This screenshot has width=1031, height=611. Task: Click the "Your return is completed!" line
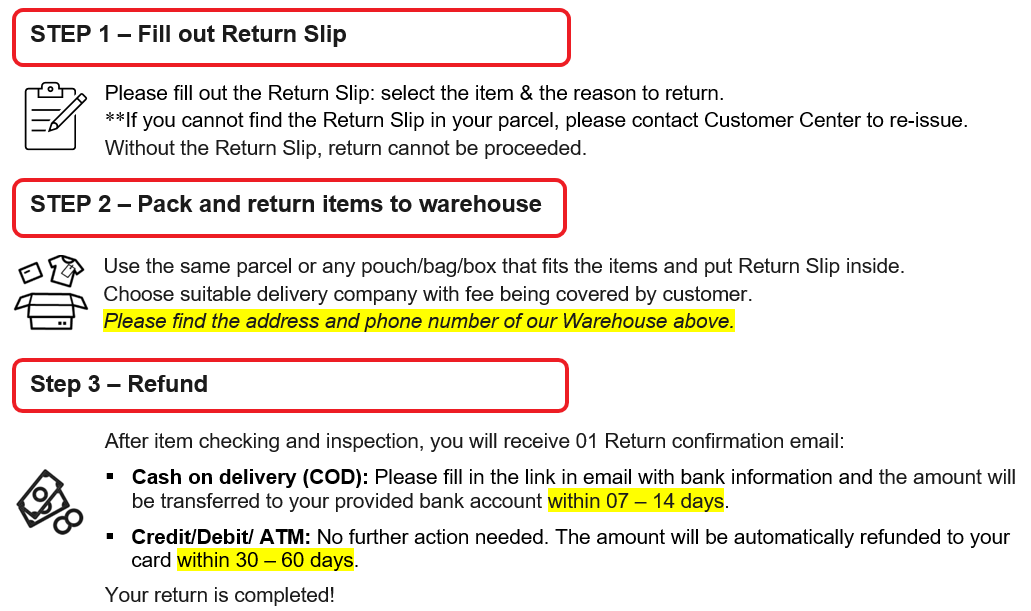point(220,595)
